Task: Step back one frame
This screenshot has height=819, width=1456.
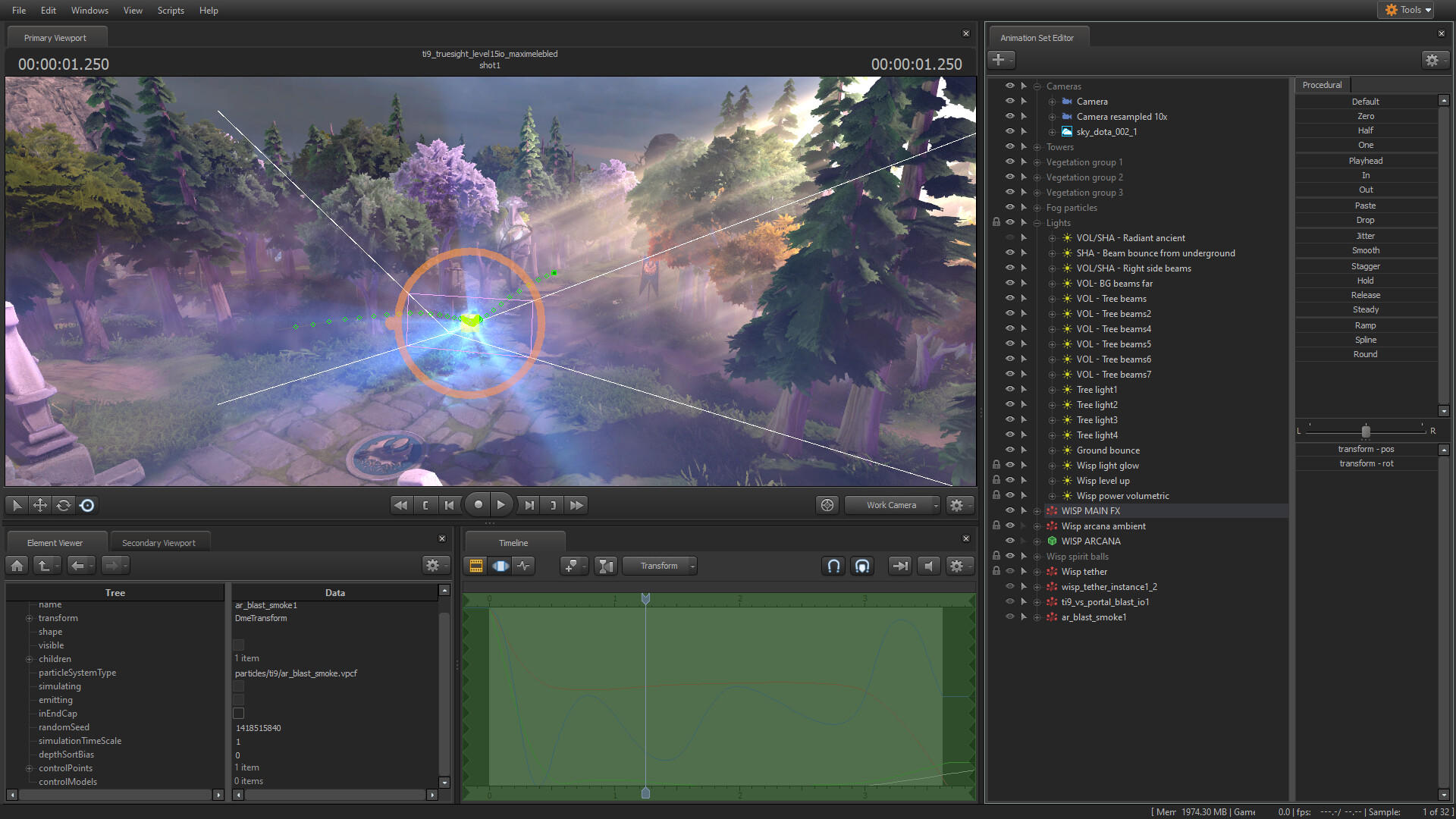Action: click(450, 505)
